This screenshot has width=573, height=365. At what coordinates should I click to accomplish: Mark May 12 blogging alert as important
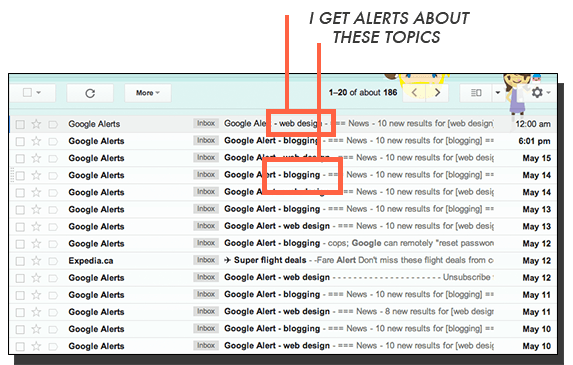click(53, 244)
